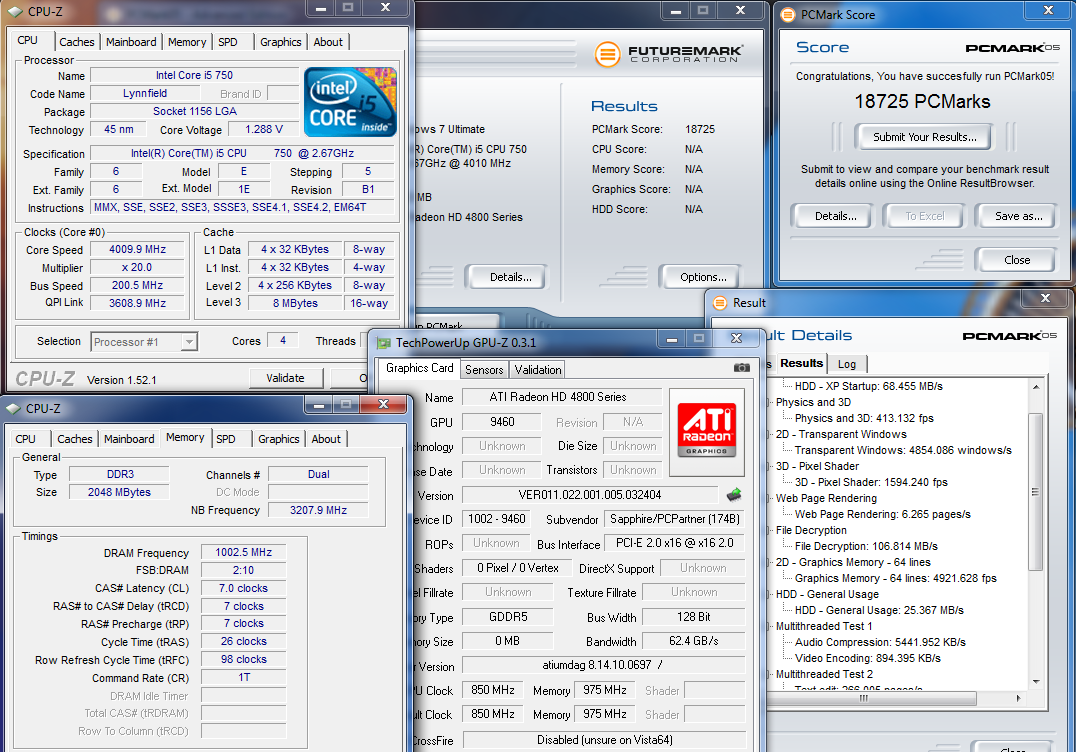Open SPD tab in lower CPU-Z window
1076x752 pixels.
click(x=226, y=439)
